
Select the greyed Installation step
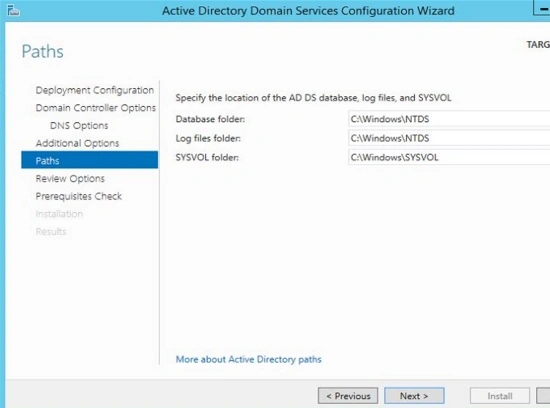59,214
